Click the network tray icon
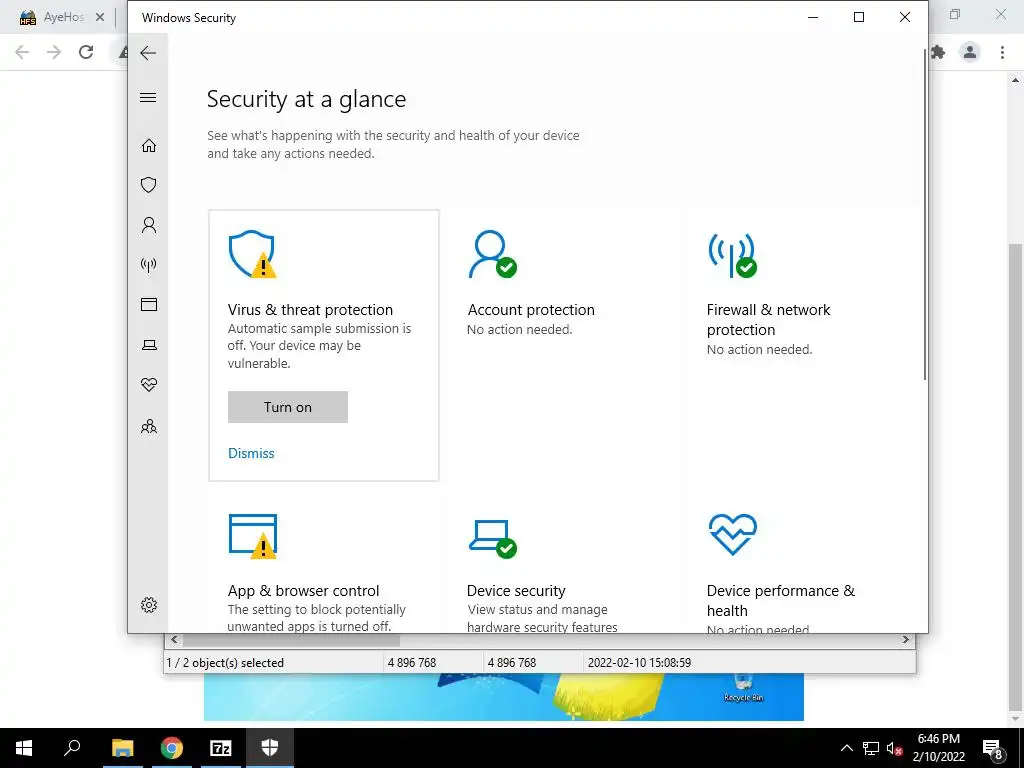The width and height of the screenshot is (1024, 768). (x=871, y=748)
